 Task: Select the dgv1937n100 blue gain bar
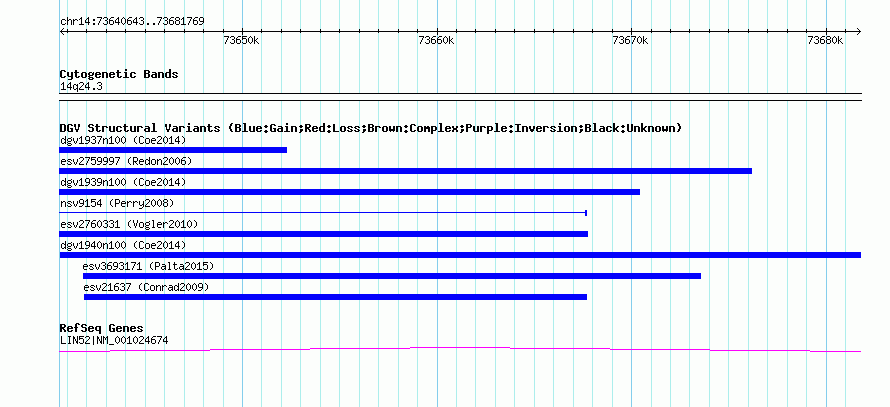pos(173,150)
